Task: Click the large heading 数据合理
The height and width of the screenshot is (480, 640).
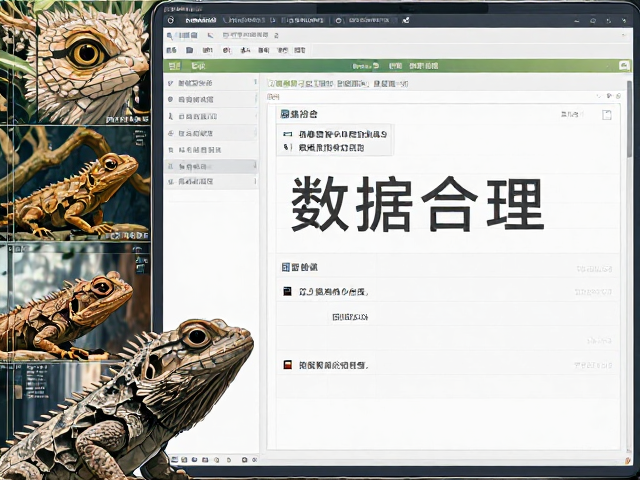Action: 418,204
